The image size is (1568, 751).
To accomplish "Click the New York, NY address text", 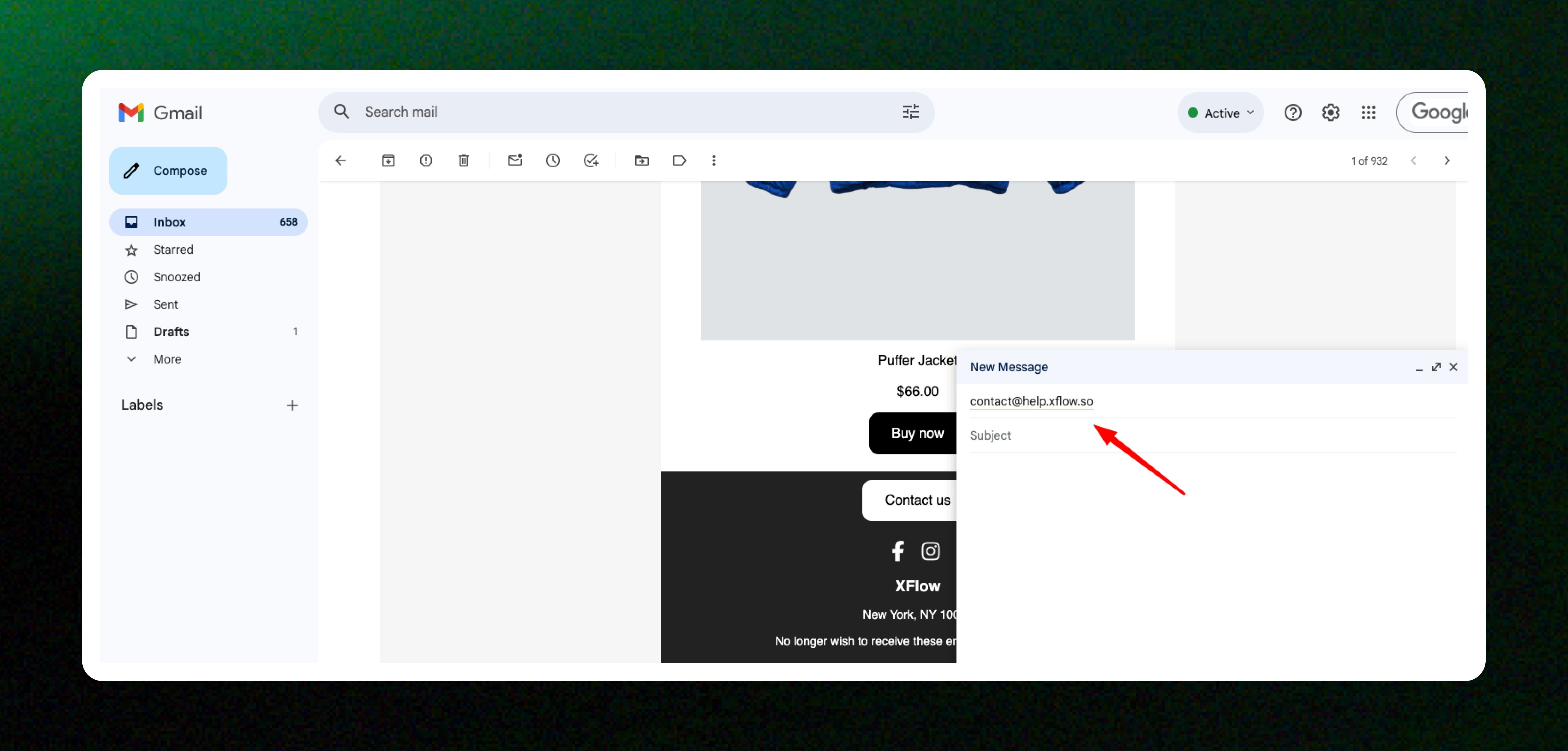I will 909,615.
